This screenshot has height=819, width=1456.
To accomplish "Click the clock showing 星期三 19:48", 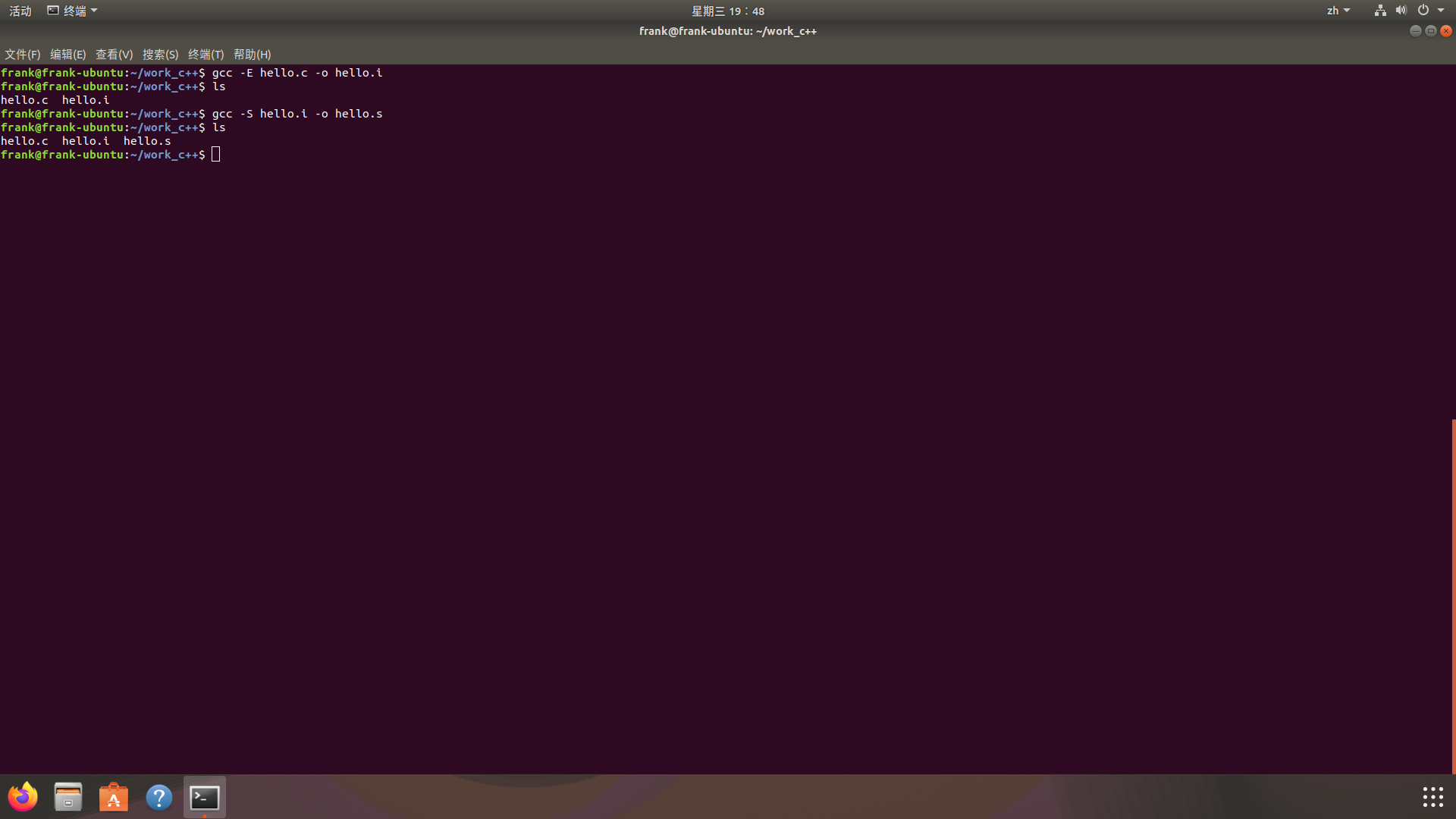I will click(727, 11).
